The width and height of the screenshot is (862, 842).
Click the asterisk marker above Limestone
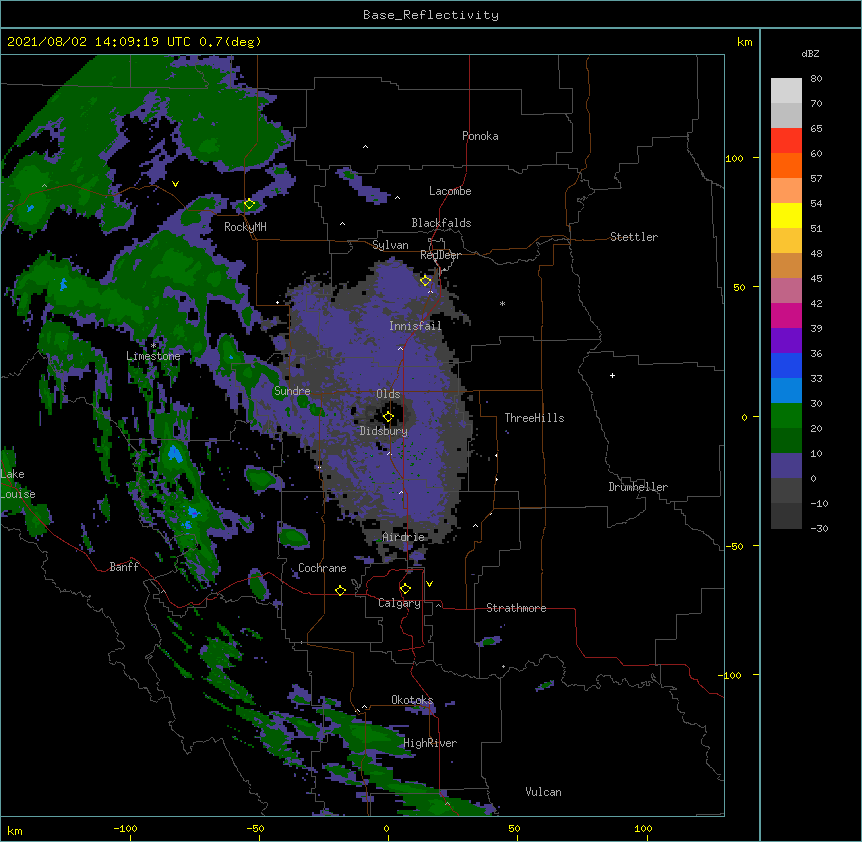tap(153, 346)
